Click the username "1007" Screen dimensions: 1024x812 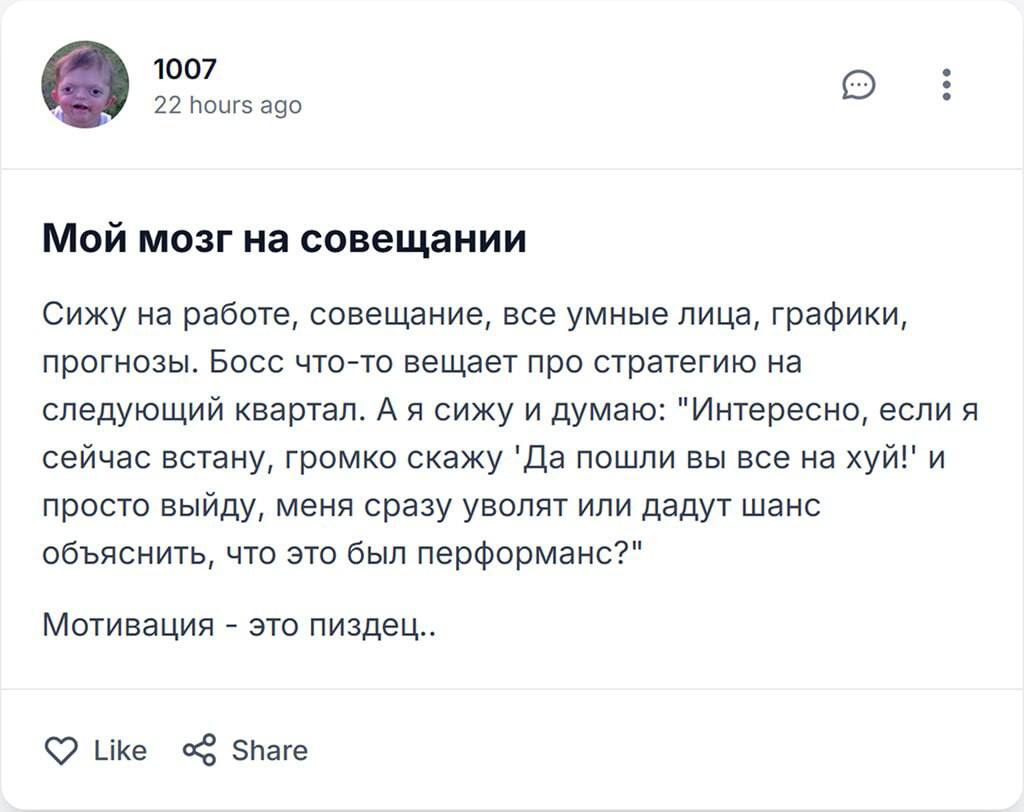coord(184,69)
